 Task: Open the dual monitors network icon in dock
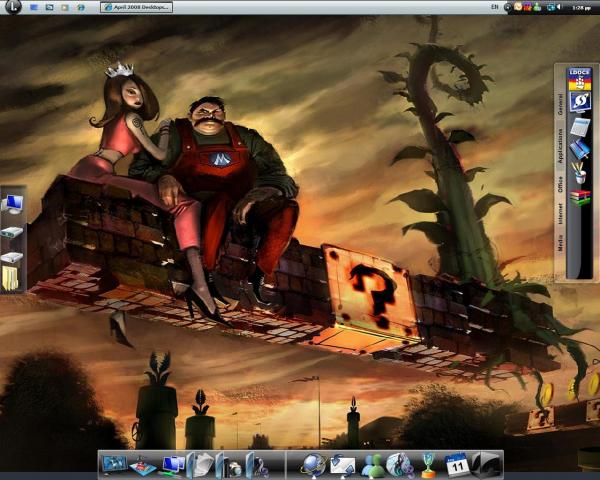tap(172, 465)
